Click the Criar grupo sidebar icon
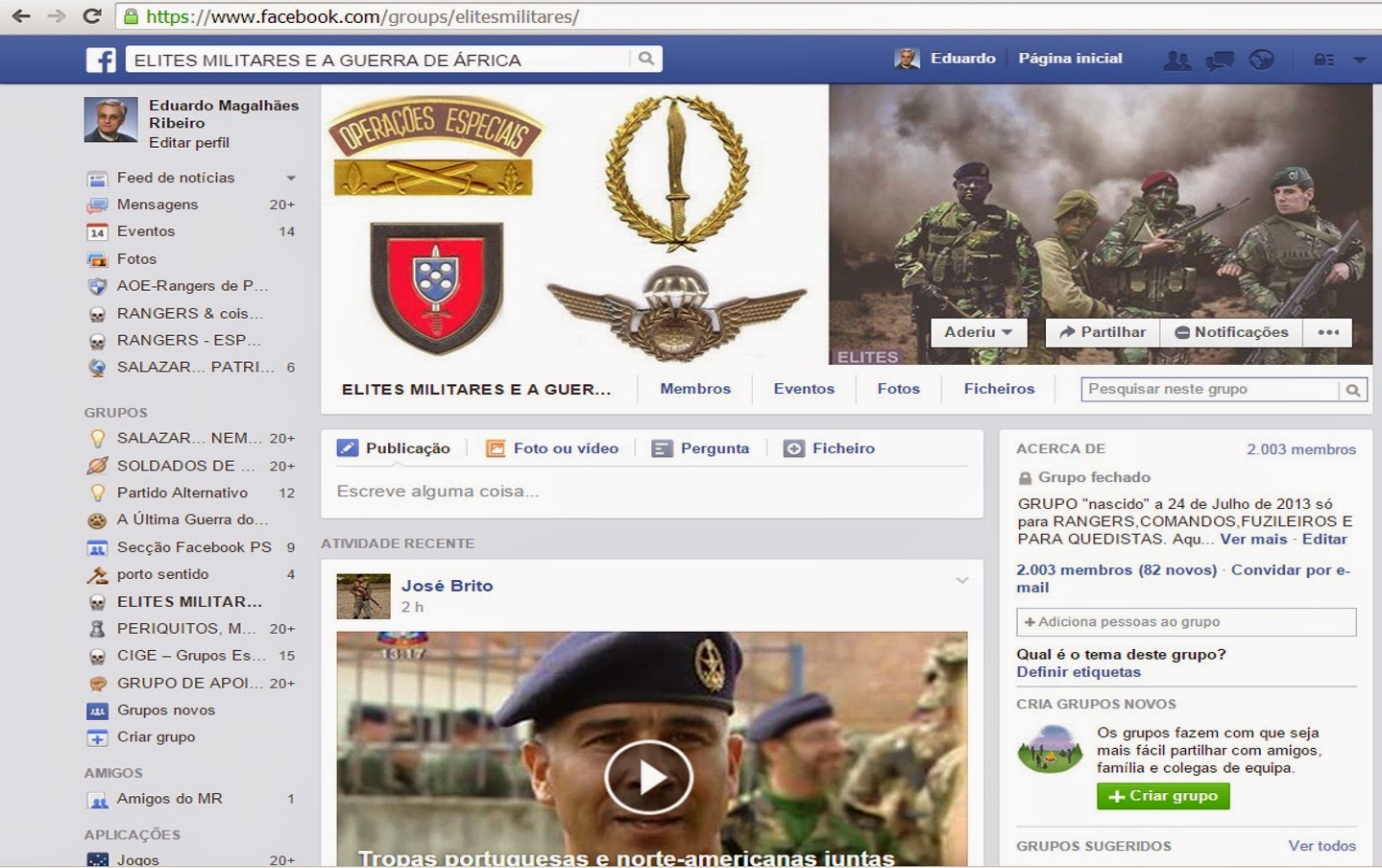The image size is (1382, 868). (97, 738)
